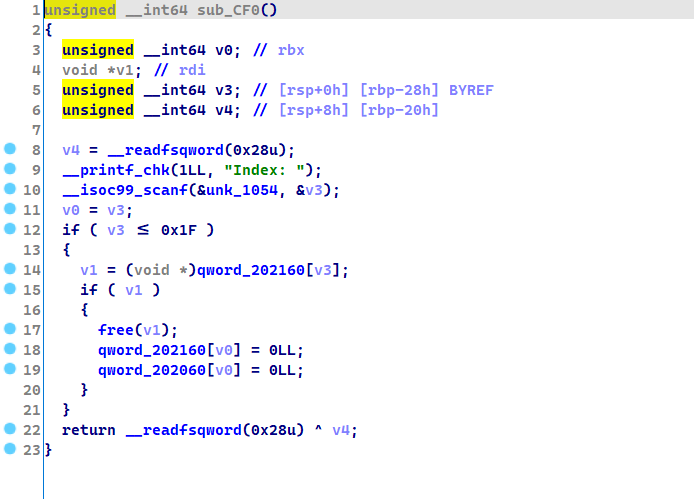
Task: Click 0LL value on line 18
Action: pyautogui.click(x=282, y=350)
